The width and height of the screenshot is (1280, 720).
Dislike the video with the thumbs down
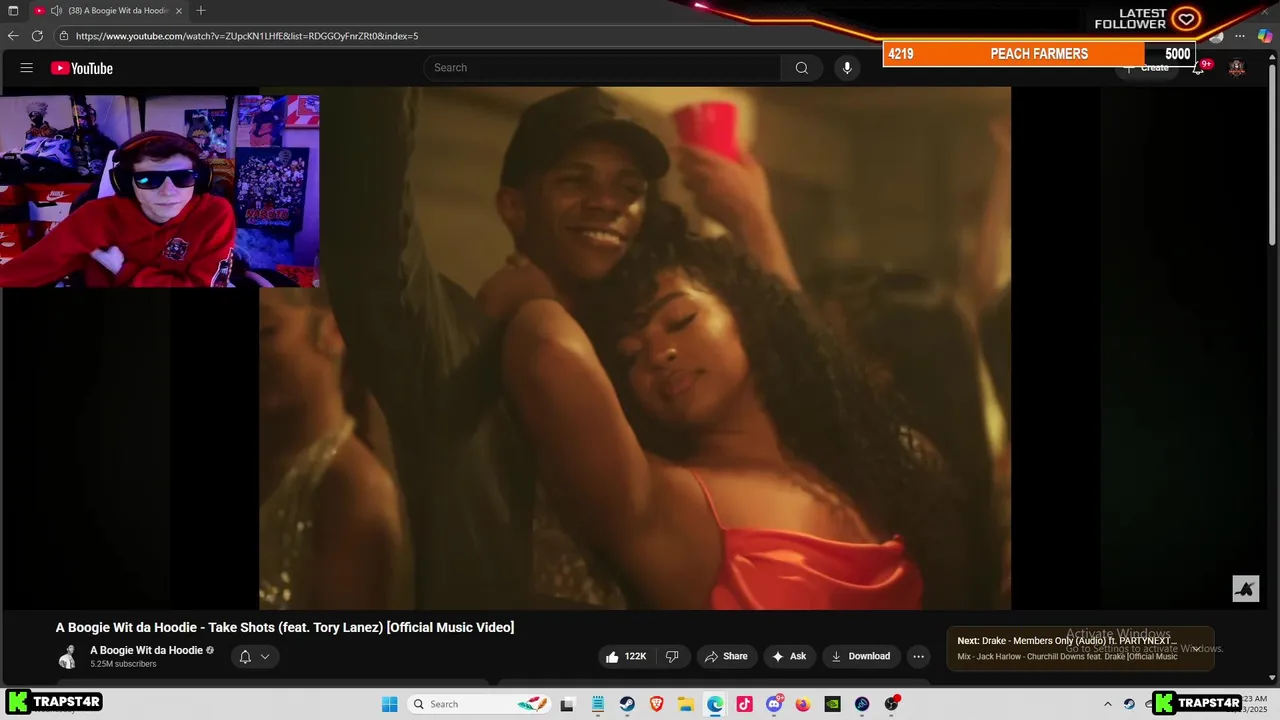(x=672, y=656)
